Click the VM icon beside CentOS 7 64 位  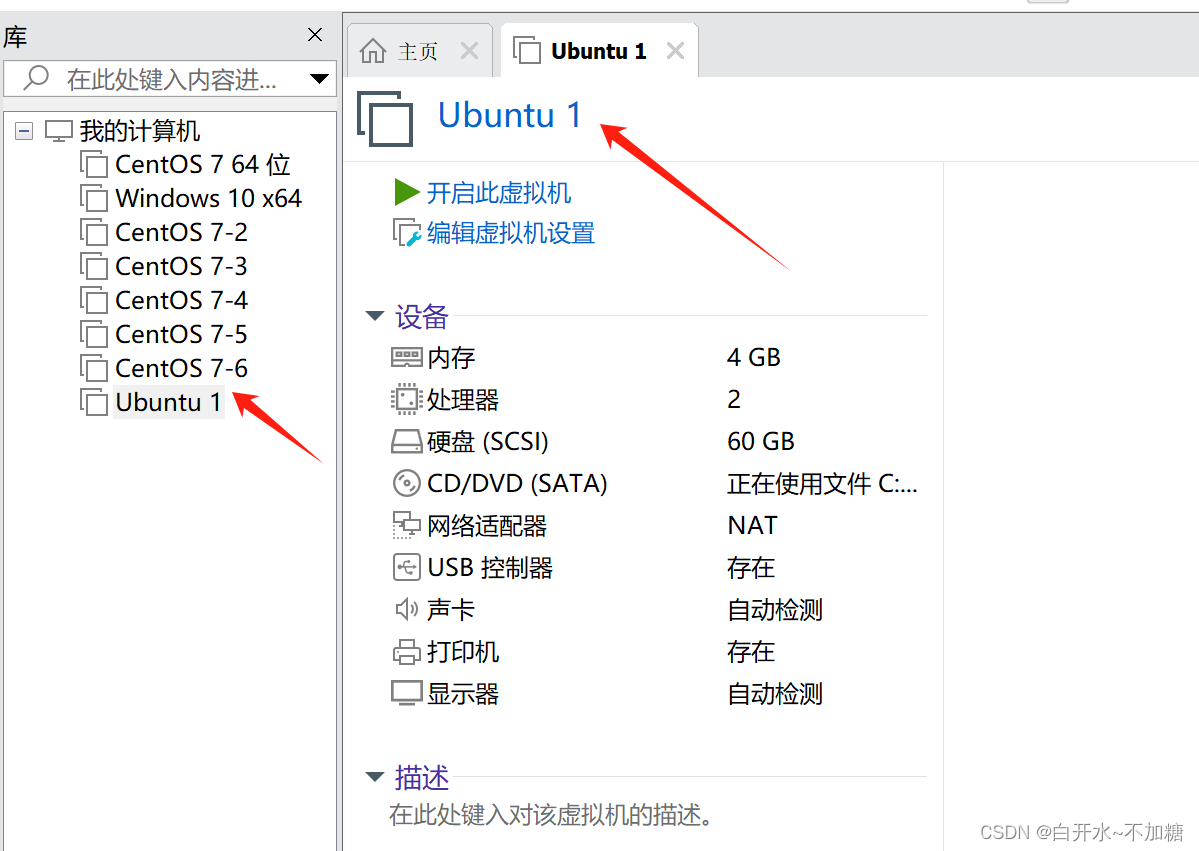click(94, 164)
